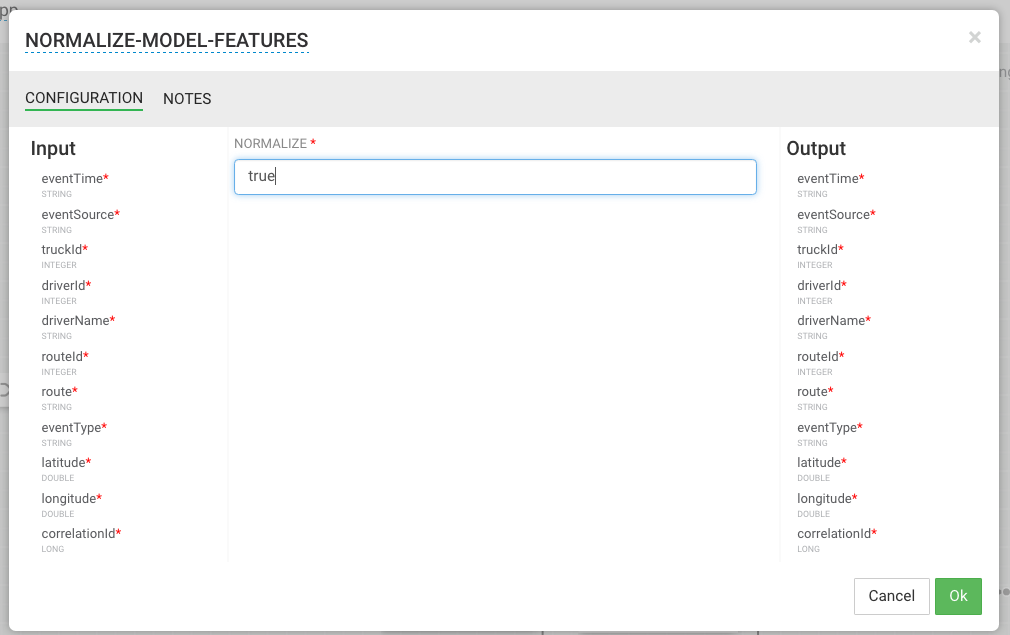
Task: Click truckId in the Input schema
Action: pyautogui.click(x=62, y=250)
